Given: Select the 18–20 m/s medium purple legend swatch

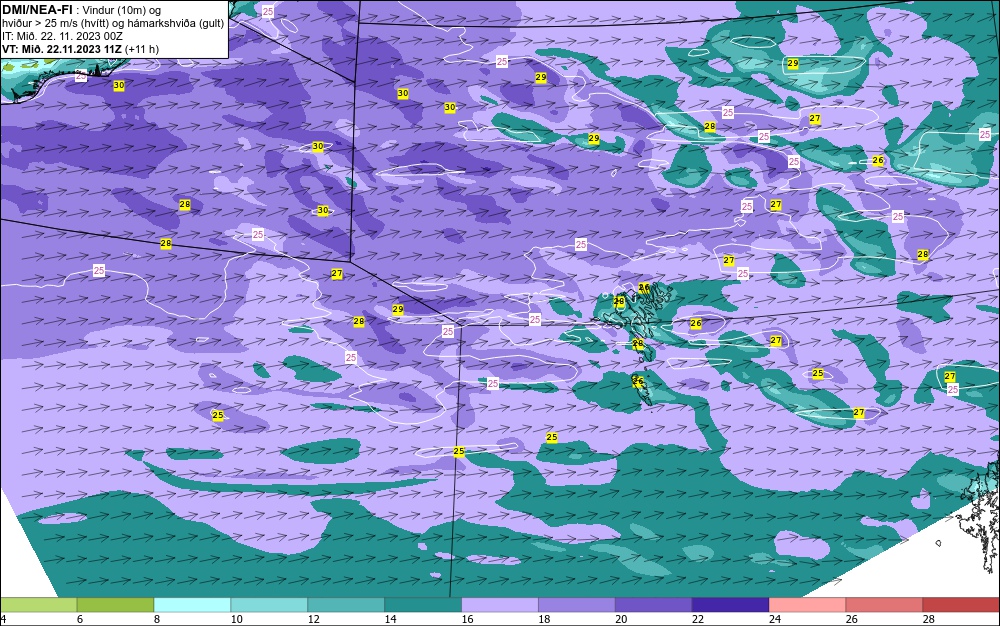Looking at the screenshot, I should point(577,605).
